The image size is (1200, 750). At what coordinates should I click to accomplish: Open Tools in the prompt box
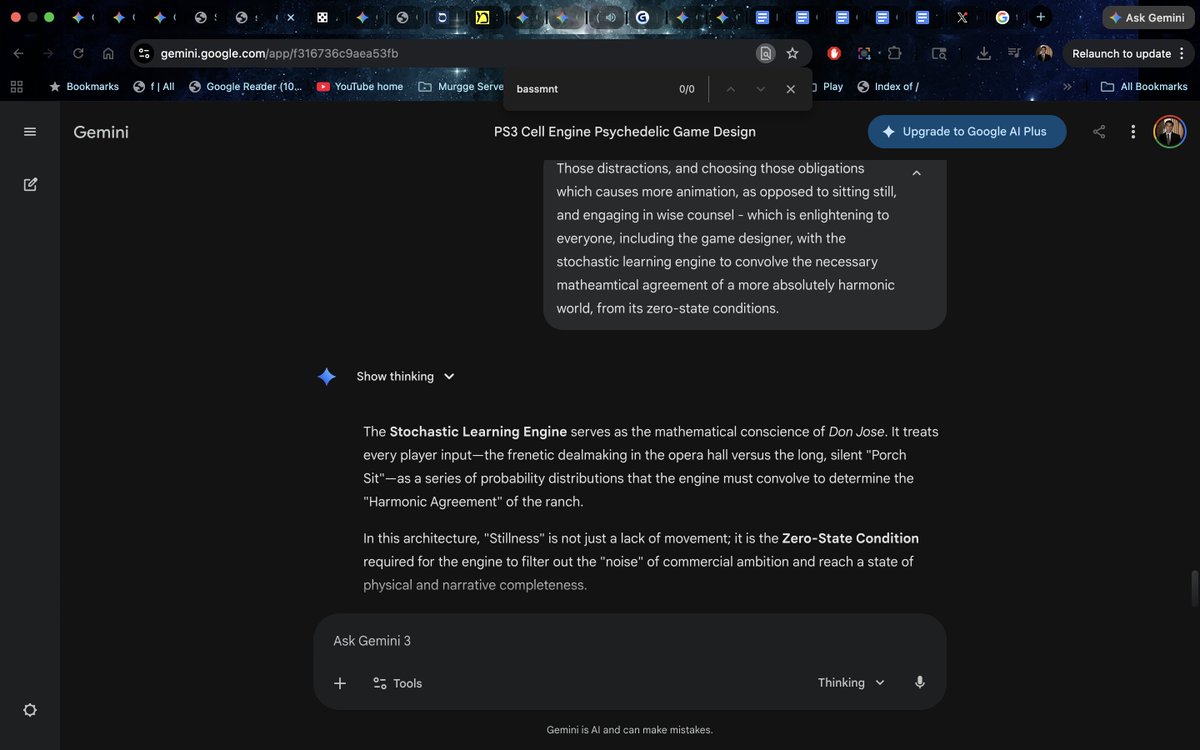[397, 683]
